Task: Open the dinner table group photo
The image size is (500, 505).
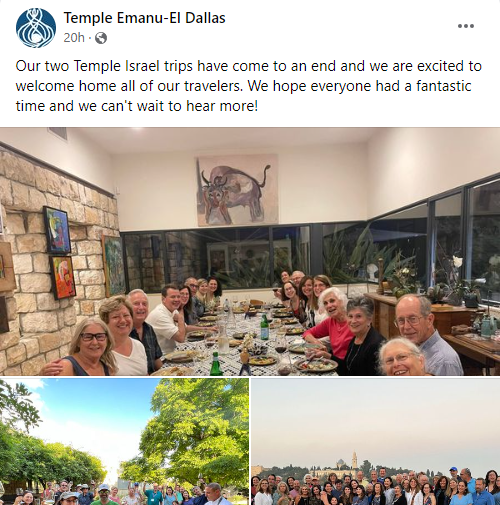Action: tap(250, 252)
